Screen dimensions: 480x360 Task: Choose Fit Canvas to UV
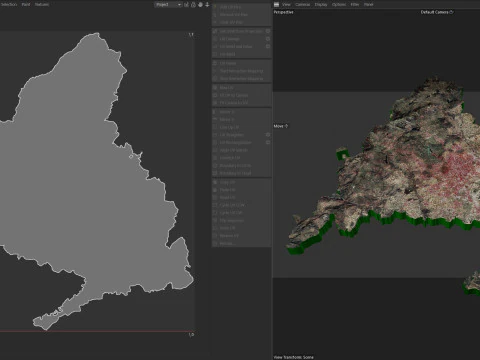[242, 103]
